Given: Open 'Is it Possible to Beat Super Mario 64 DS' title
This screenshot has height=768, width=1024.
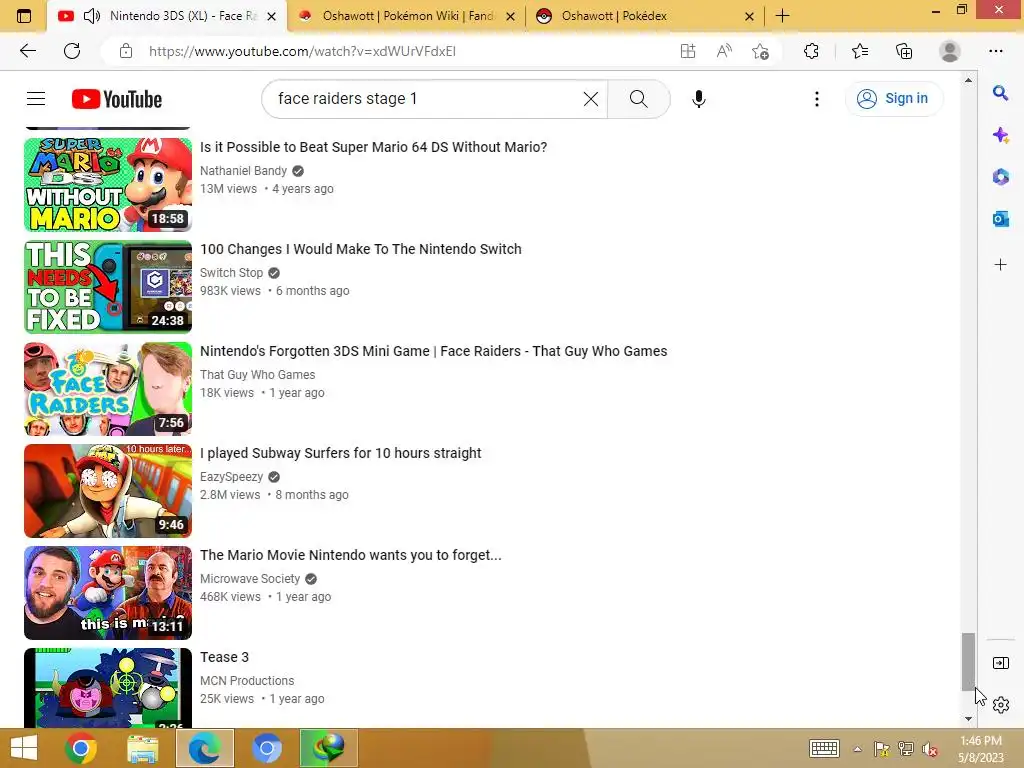Looking at the screenshot, I should [x=374, y=147].
